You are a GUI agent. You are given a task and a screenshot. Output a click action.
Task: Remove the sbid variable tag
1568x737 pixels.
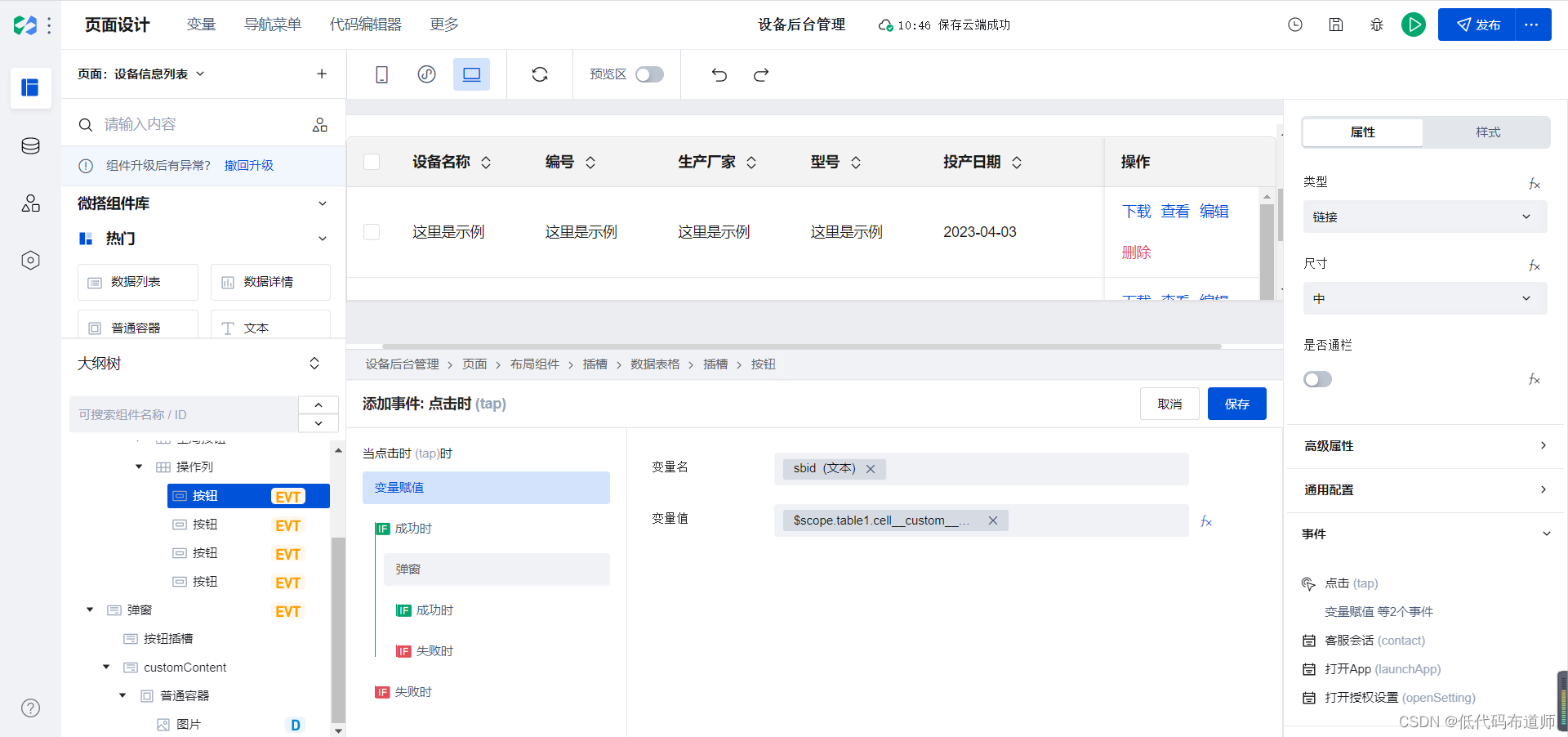[871, 469]
